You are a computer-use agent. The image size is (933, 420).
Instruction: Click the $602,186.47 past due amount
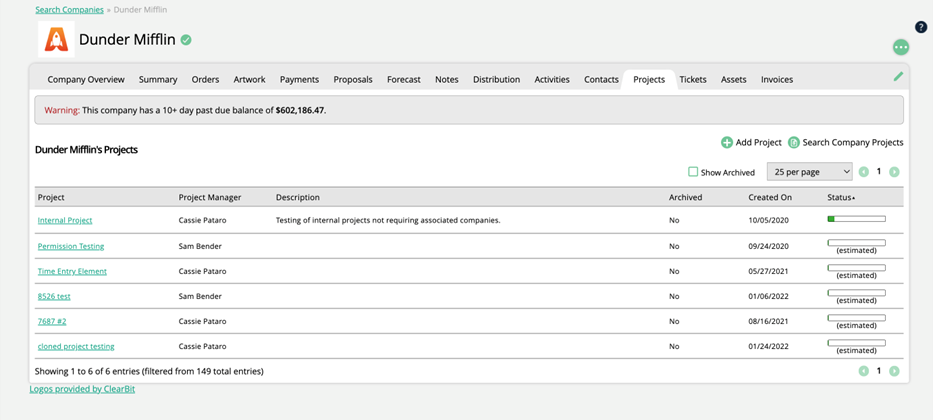(300, 111)
